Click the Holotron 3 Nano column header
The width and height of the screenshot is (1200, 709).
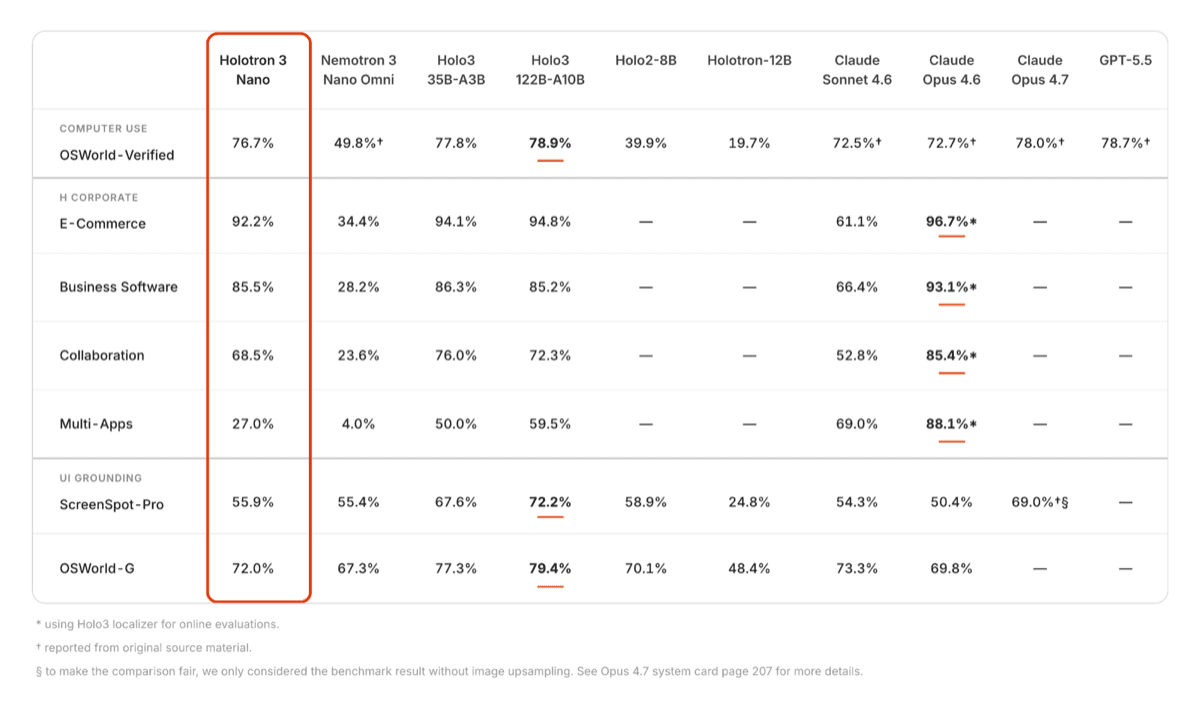253,70
